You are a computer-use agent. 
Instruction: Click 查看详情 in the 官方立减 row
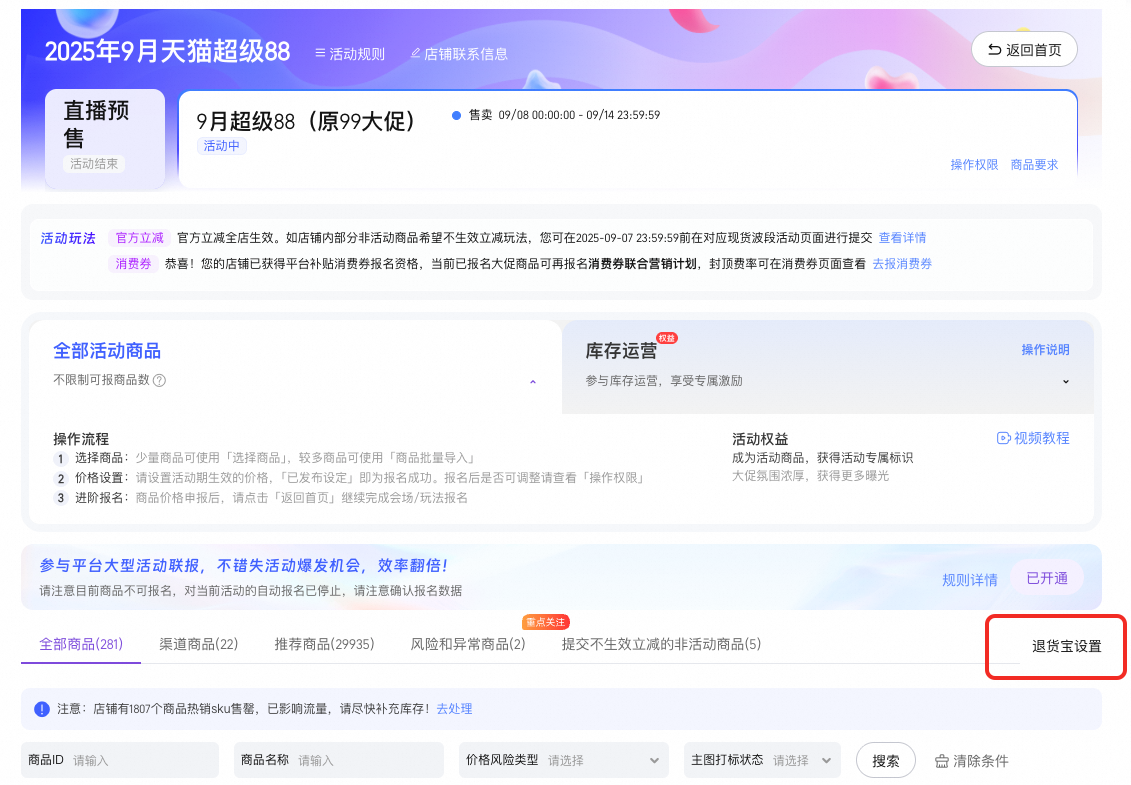click(x=902, y=237)
